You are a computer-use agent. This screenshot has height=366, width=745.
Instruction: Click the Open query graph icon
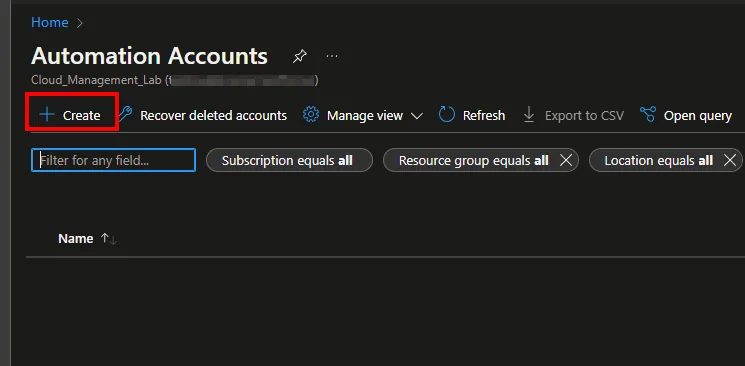[648, 115]
